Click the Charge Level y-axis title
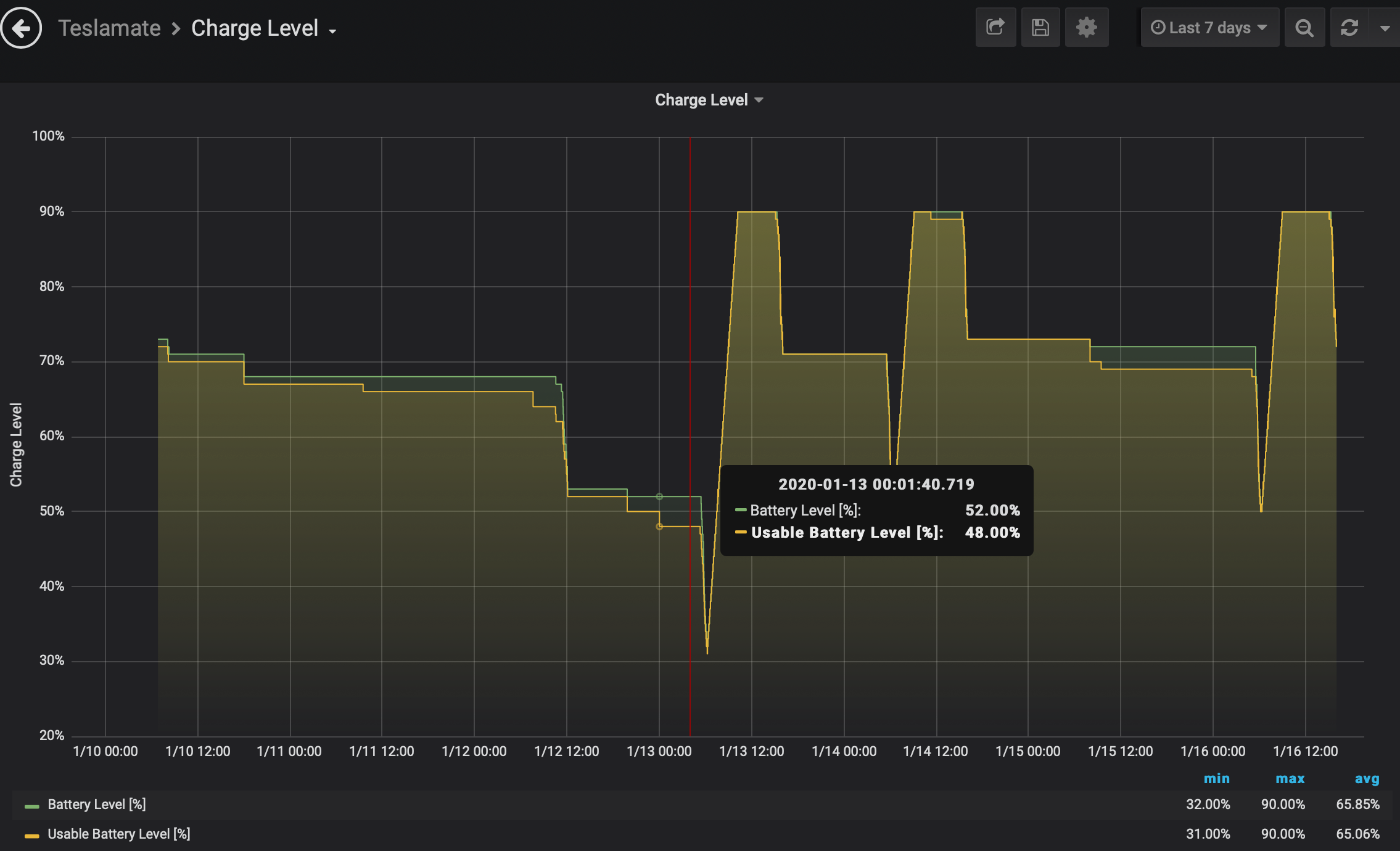Image resolution: width=1400 pixels, height=851 pixels. pyautogui.click(x=16, y=445)
